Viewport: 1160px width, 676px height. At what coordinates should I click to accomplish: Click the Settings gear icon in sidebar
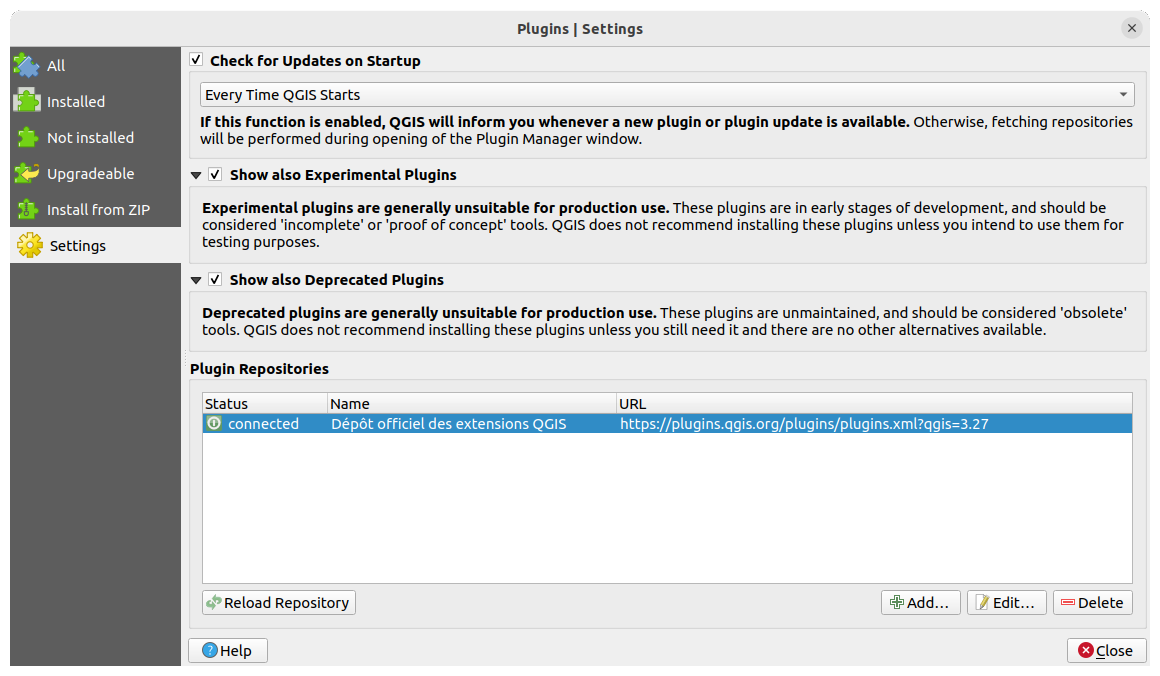coord(27,245)
